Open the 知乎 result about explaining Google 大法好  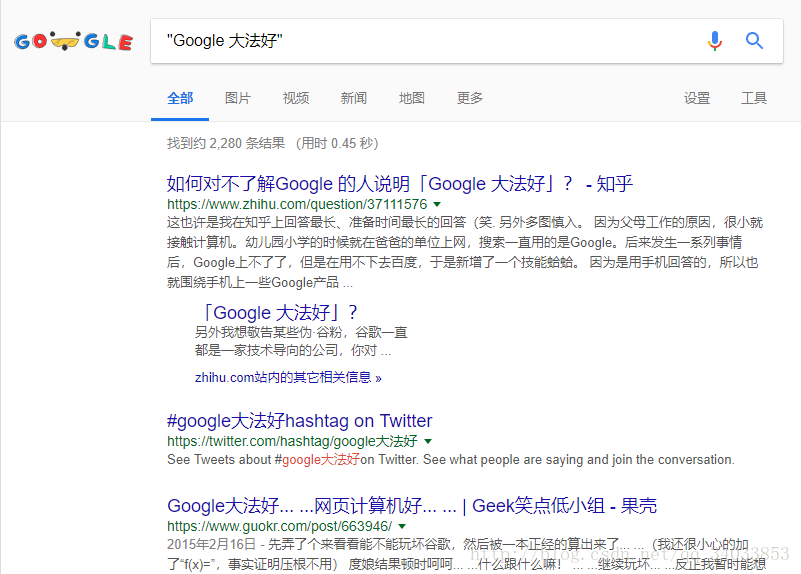399,183
